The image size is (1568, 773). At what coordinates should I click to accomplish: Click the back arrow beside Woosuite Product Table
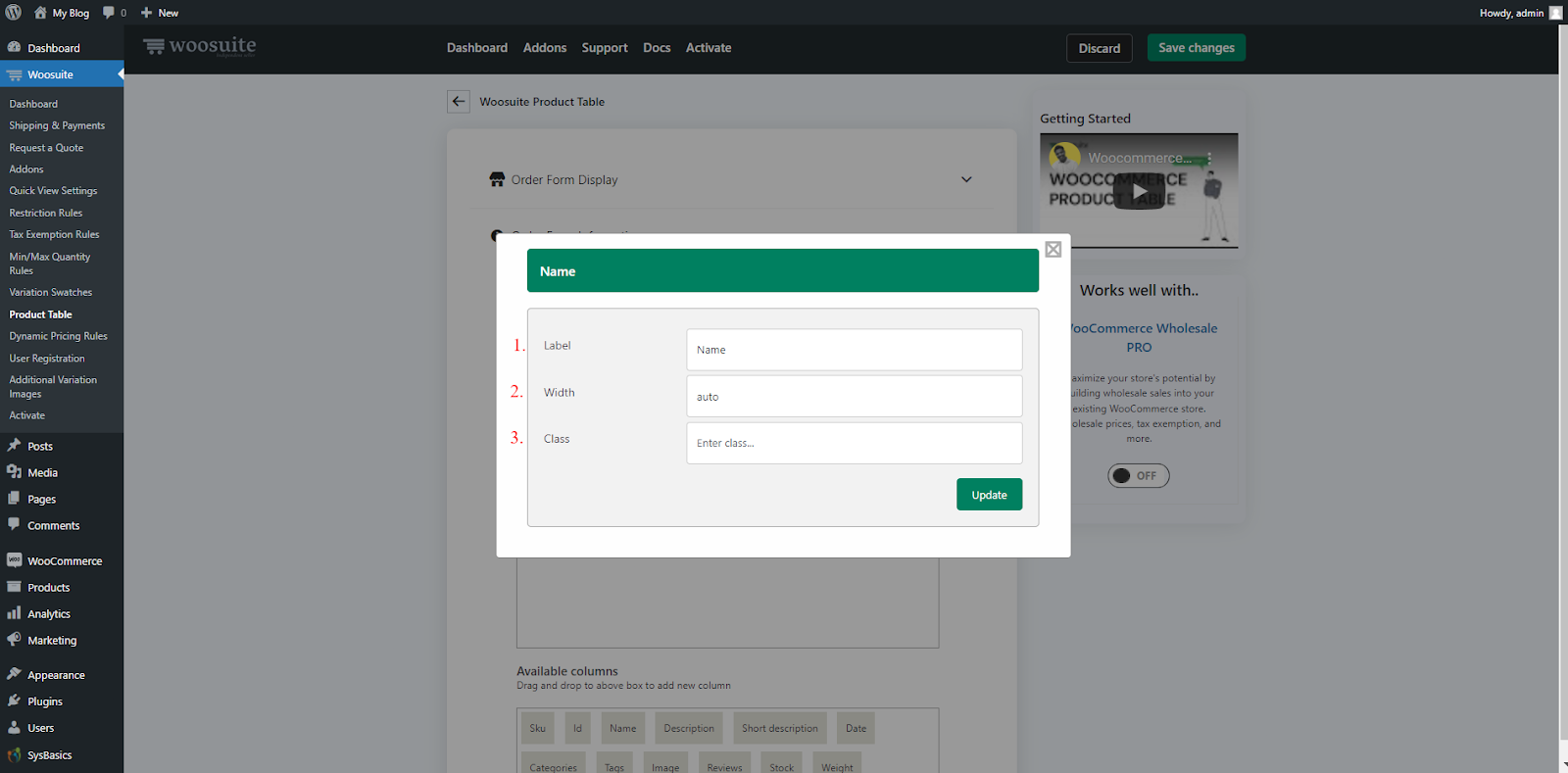coord(459,102)
